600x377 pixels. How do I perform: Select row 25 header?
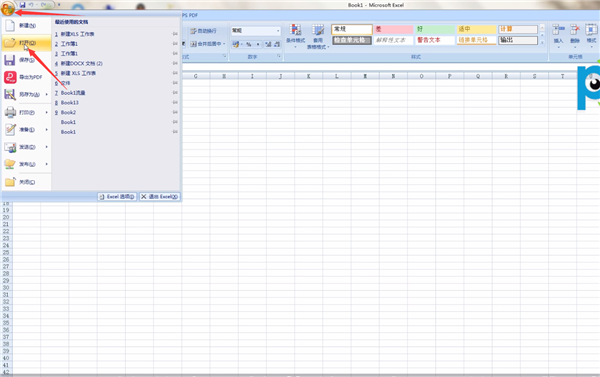point(6,253)
